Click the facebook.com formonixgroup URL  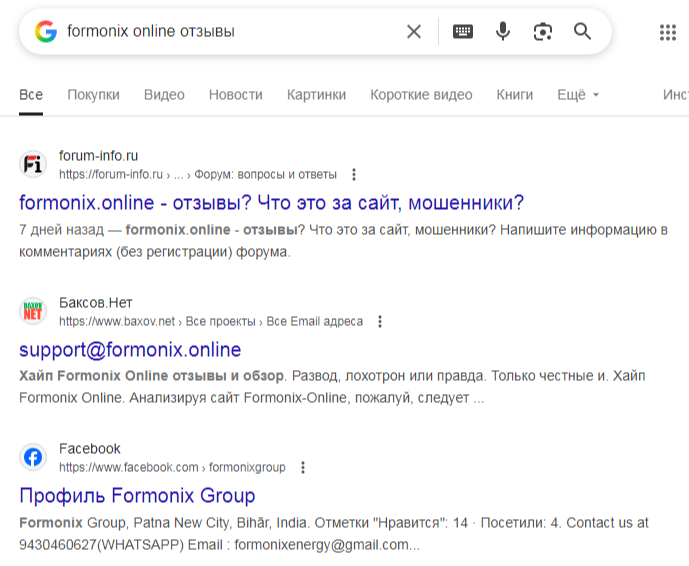coord(172,468)
